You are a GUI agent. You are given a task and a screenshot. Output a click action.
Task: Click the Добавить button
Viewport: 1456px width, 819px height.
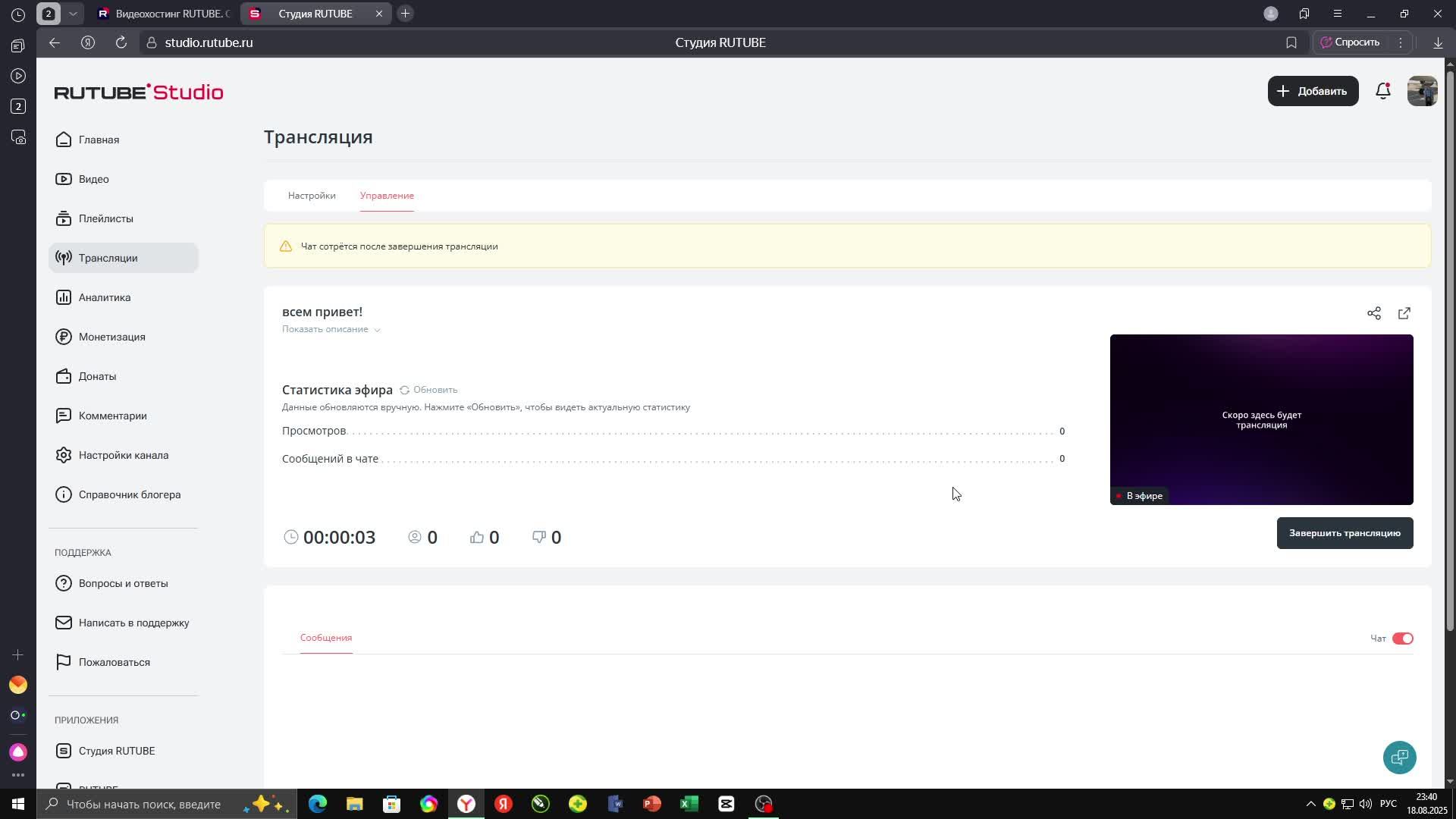point(1313,91)
